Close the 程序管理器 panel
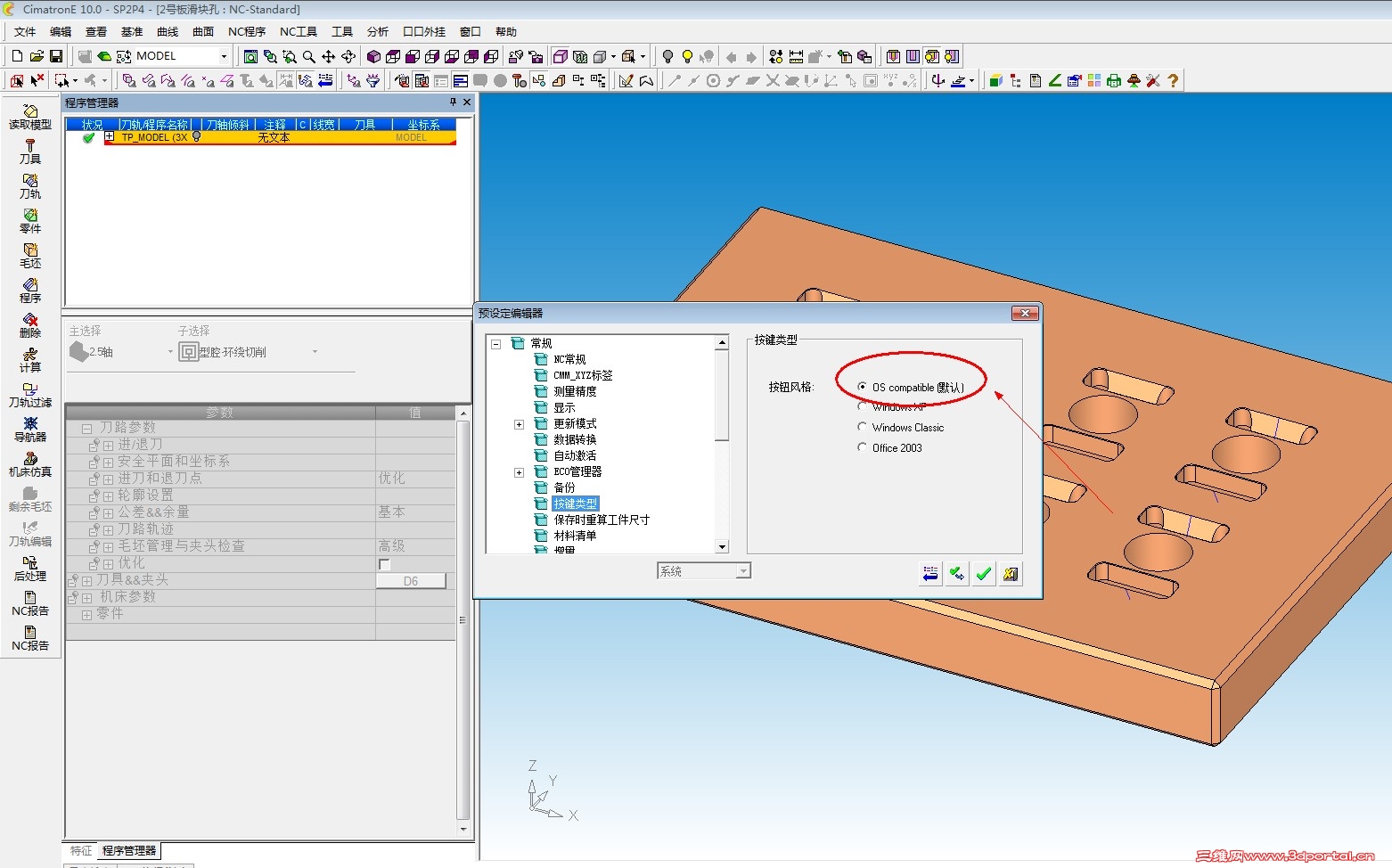Image resolution: width=1392 pixels, height=868 pixels. (466, 102)
